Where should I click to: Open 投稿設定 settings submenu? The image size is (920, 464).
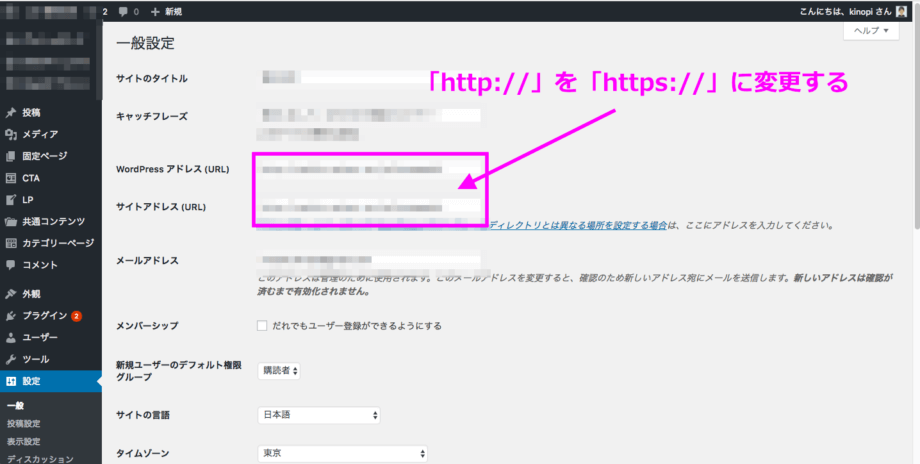(24, 423)
